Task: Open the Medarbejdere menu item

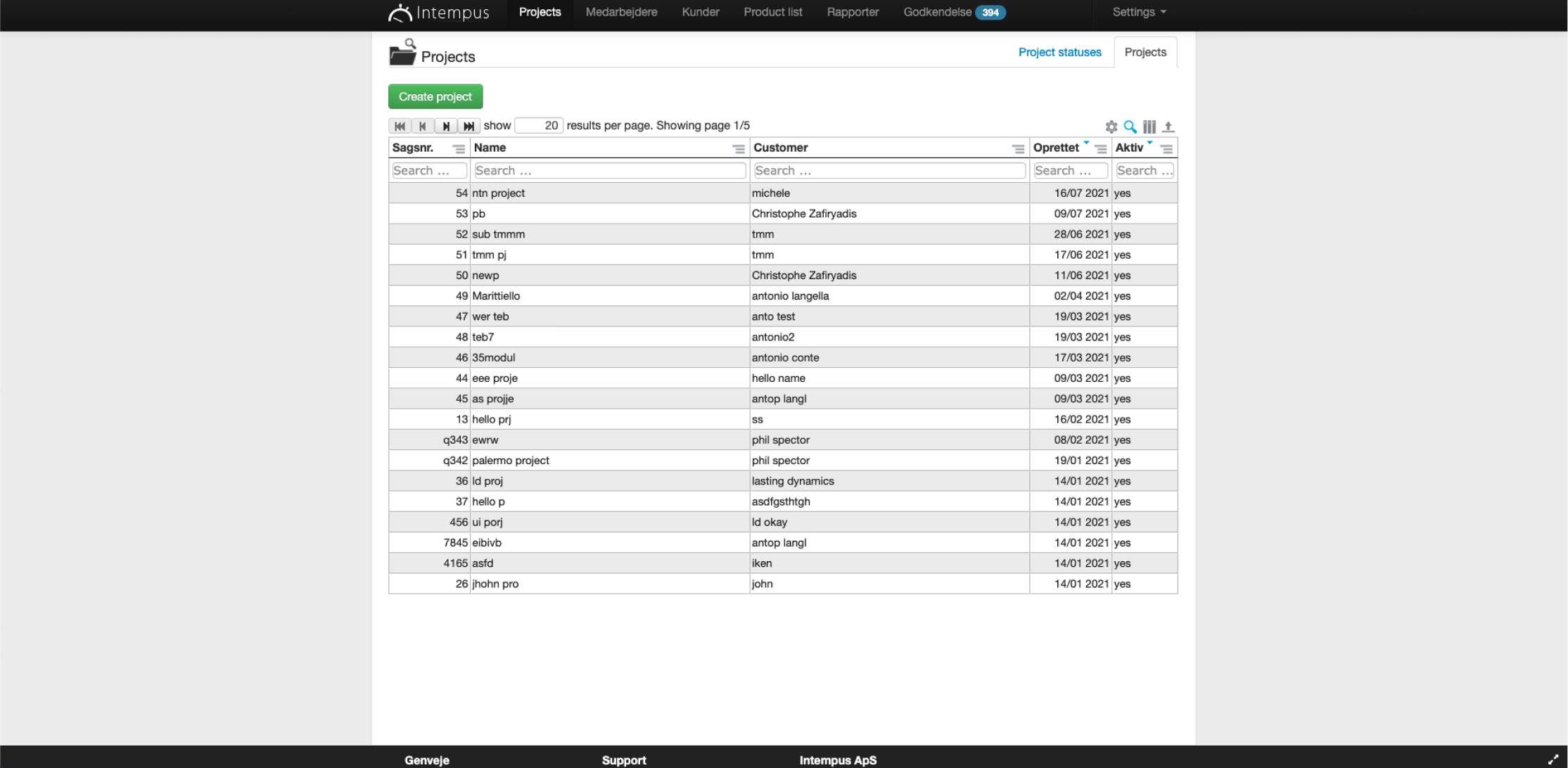Action: [x=621, y=12]
